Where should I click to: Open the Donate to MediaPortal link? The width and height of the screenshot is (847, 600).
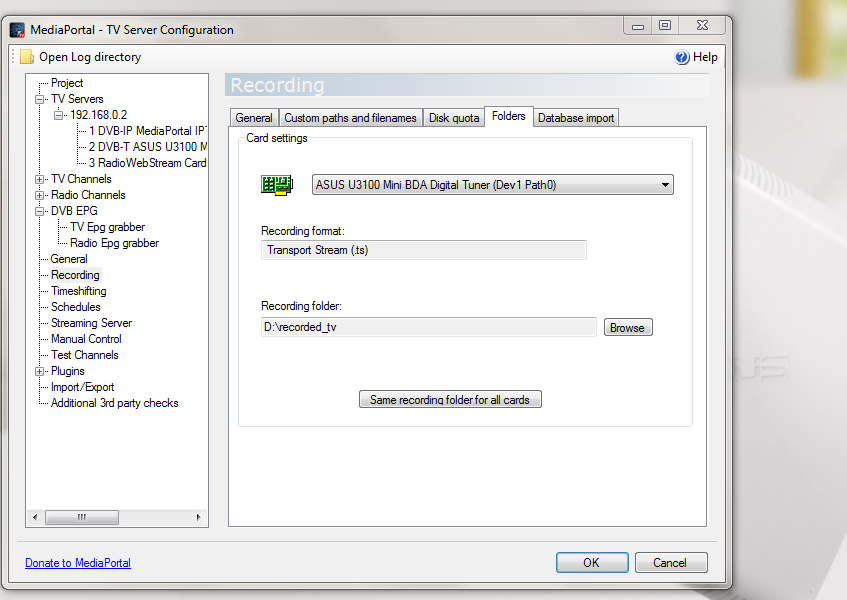(78, 563)
